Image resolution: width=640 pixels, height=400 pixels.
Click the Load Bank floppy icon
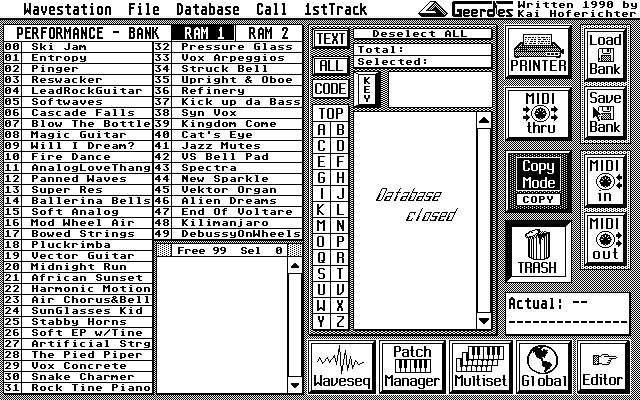click(604, 54)
